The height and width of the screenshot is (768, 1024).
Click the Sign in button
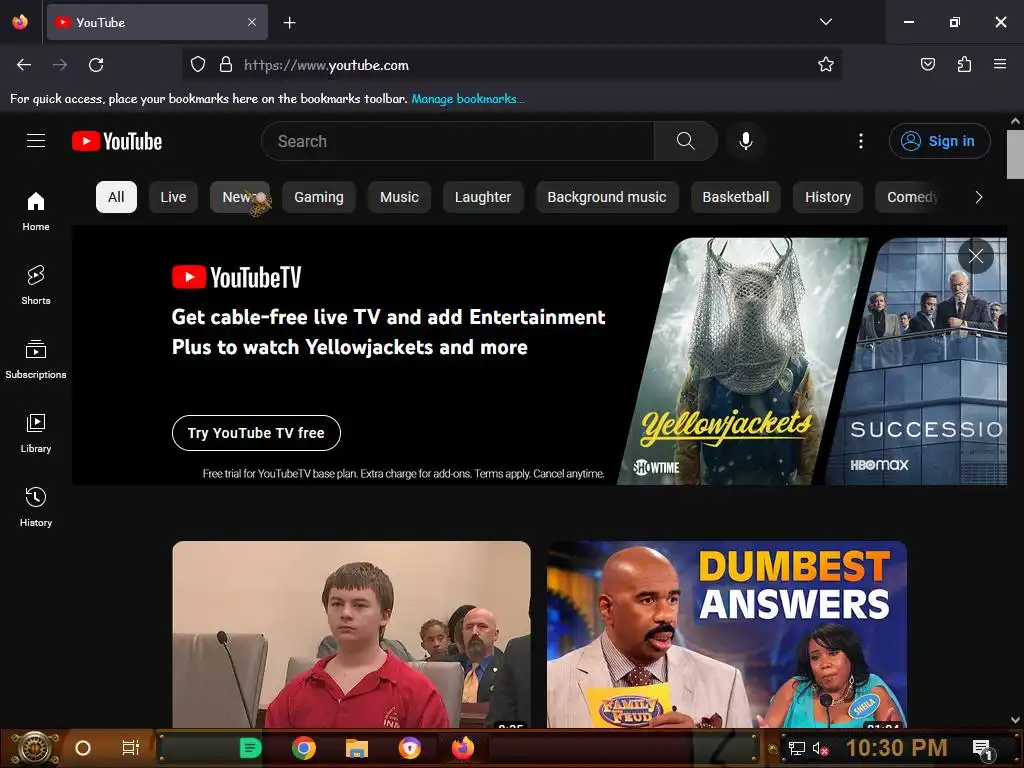[x=939, y=141]
